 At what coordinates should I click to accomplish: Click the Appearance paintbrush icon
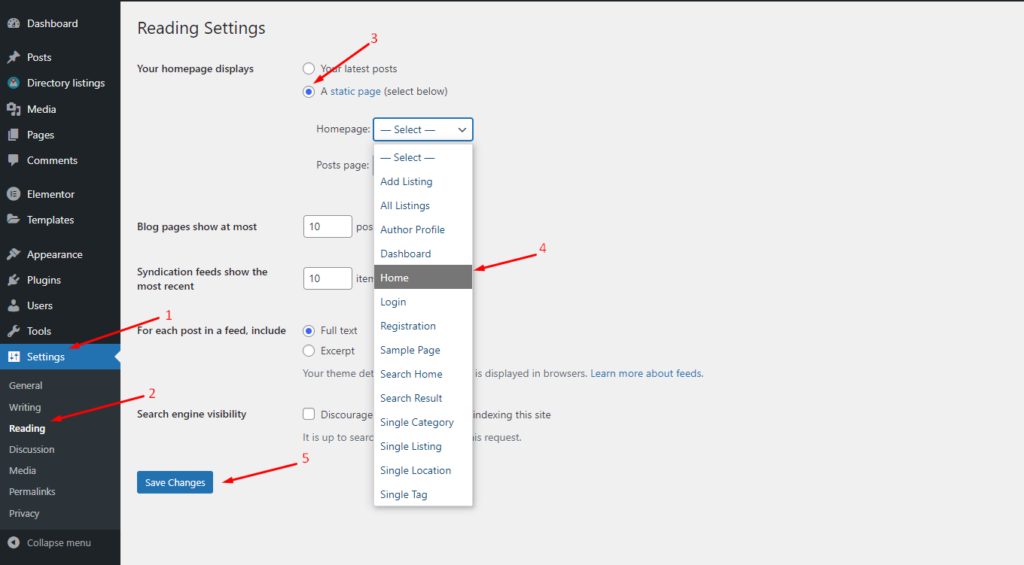tap(13, 254)
